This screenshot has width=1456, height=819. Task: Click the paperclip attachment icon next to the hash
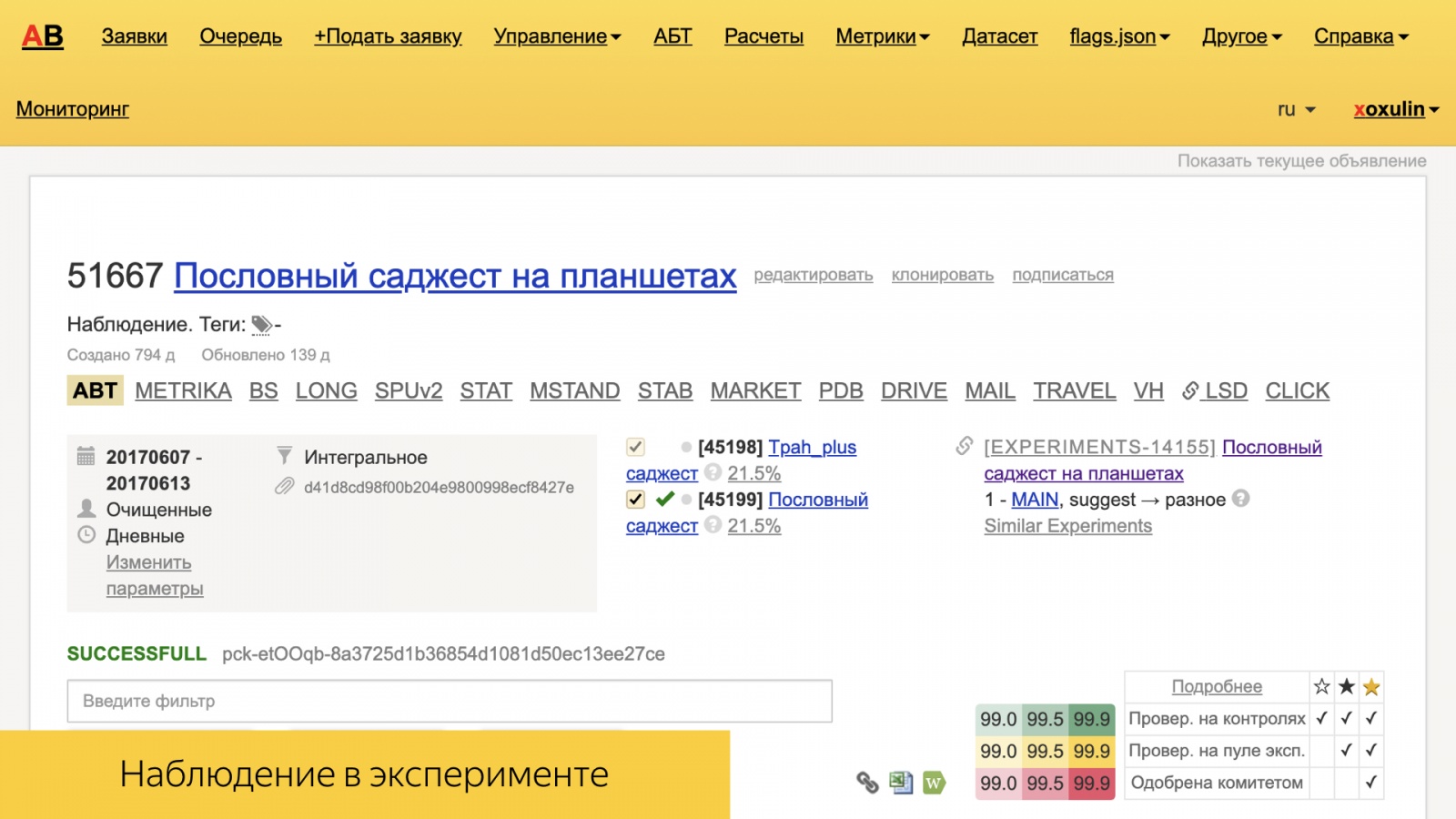(x=283, y=487)
